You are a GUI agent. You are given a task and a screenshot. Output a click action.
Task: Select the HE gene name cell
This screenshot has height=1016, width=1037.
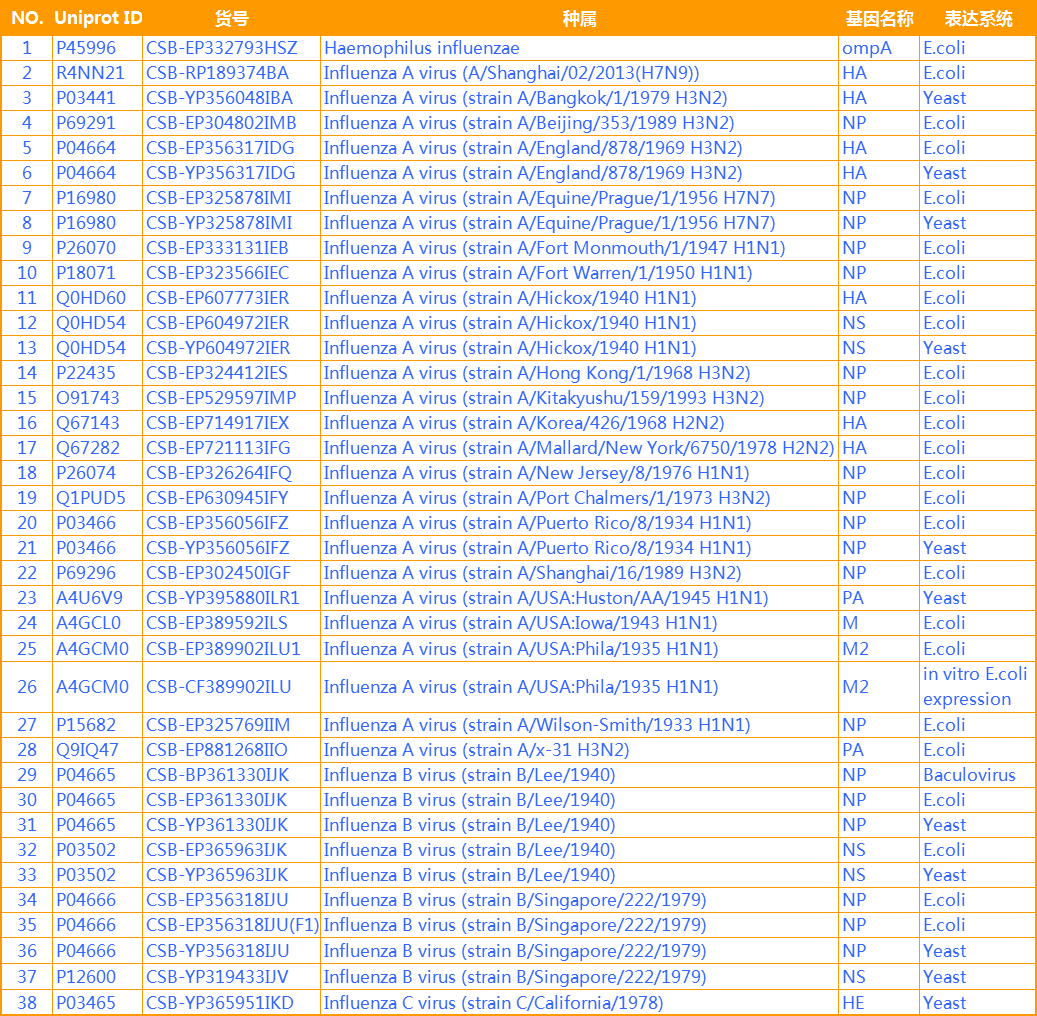point(854,1002)
